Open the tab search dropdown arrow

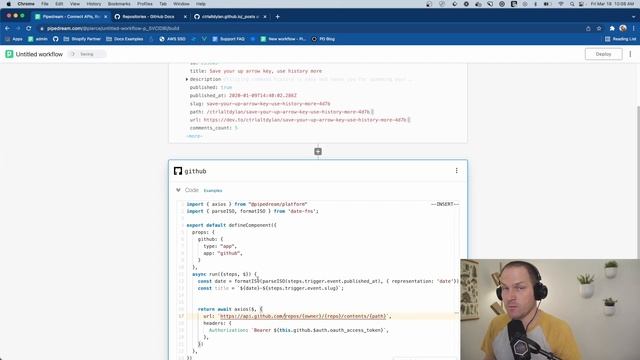(633, 17)
